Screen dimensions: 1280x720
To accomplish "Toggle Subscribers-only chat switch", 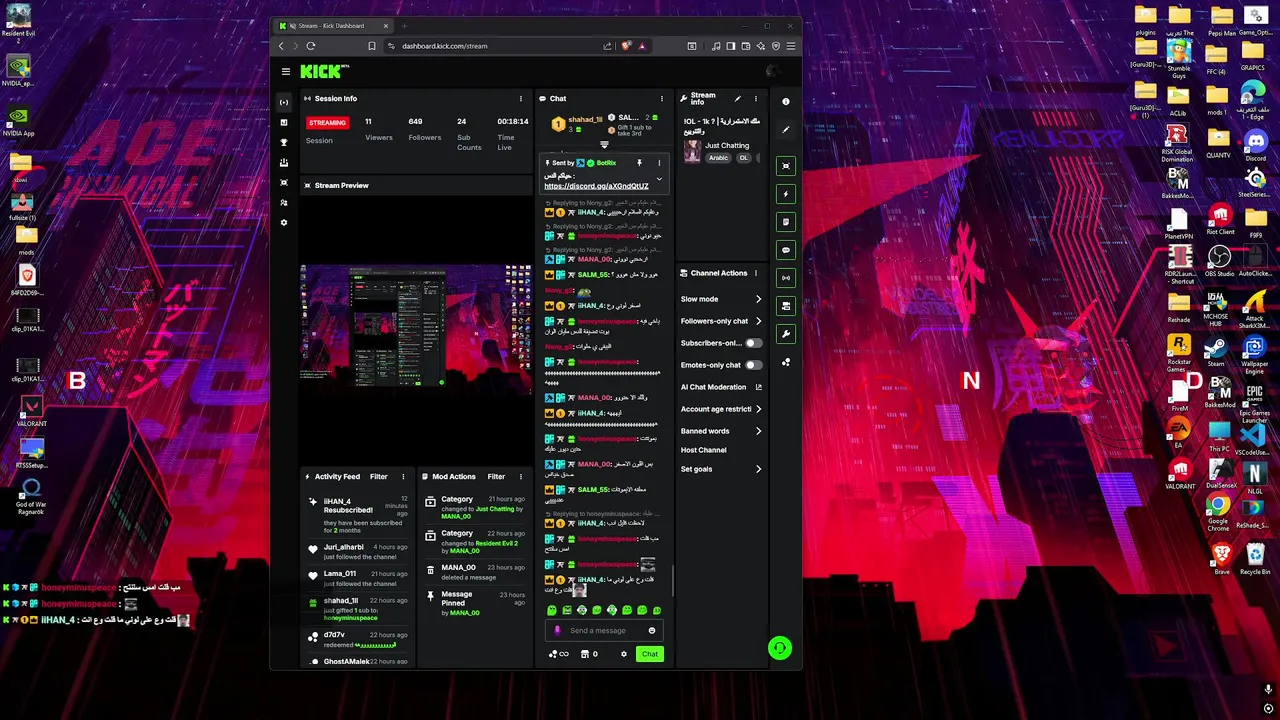I will click(753, 343).
